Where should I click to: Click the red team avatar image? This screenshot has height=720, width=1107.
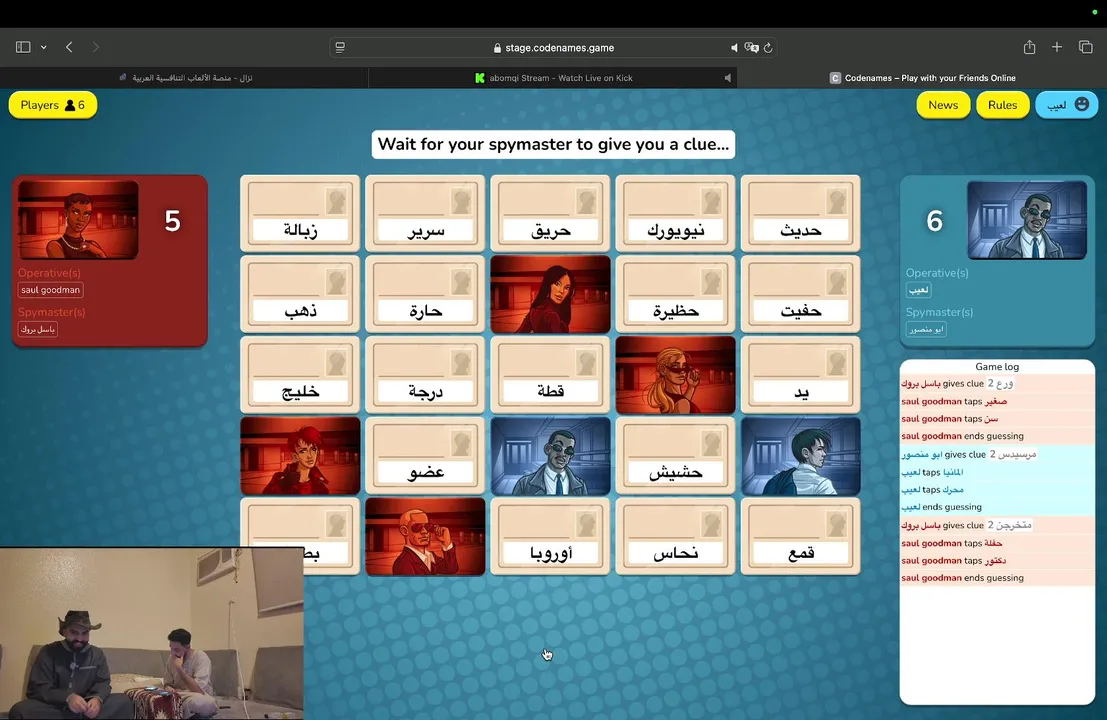tap(78, 220)
